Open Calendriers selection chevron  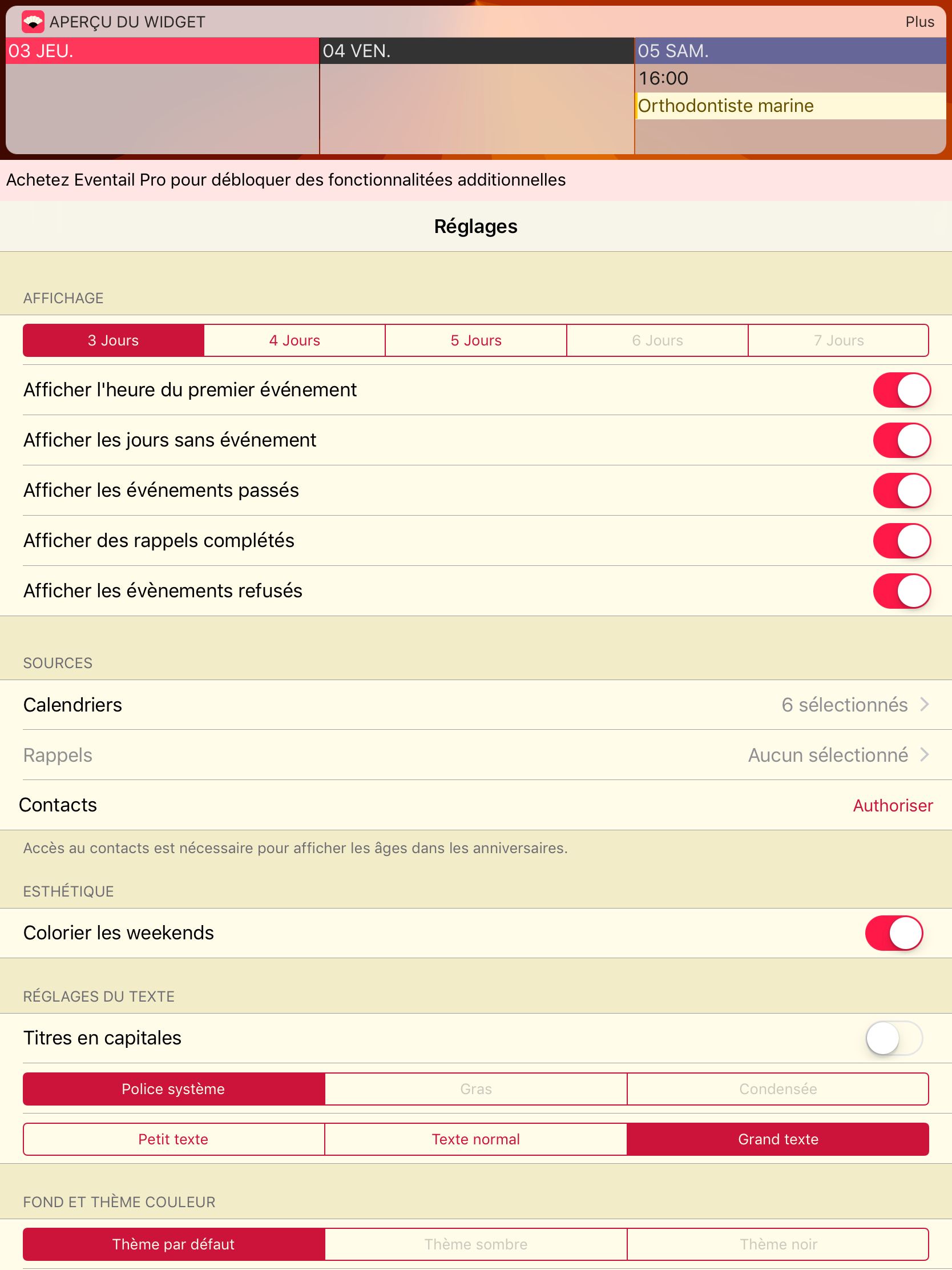[924, 705]
